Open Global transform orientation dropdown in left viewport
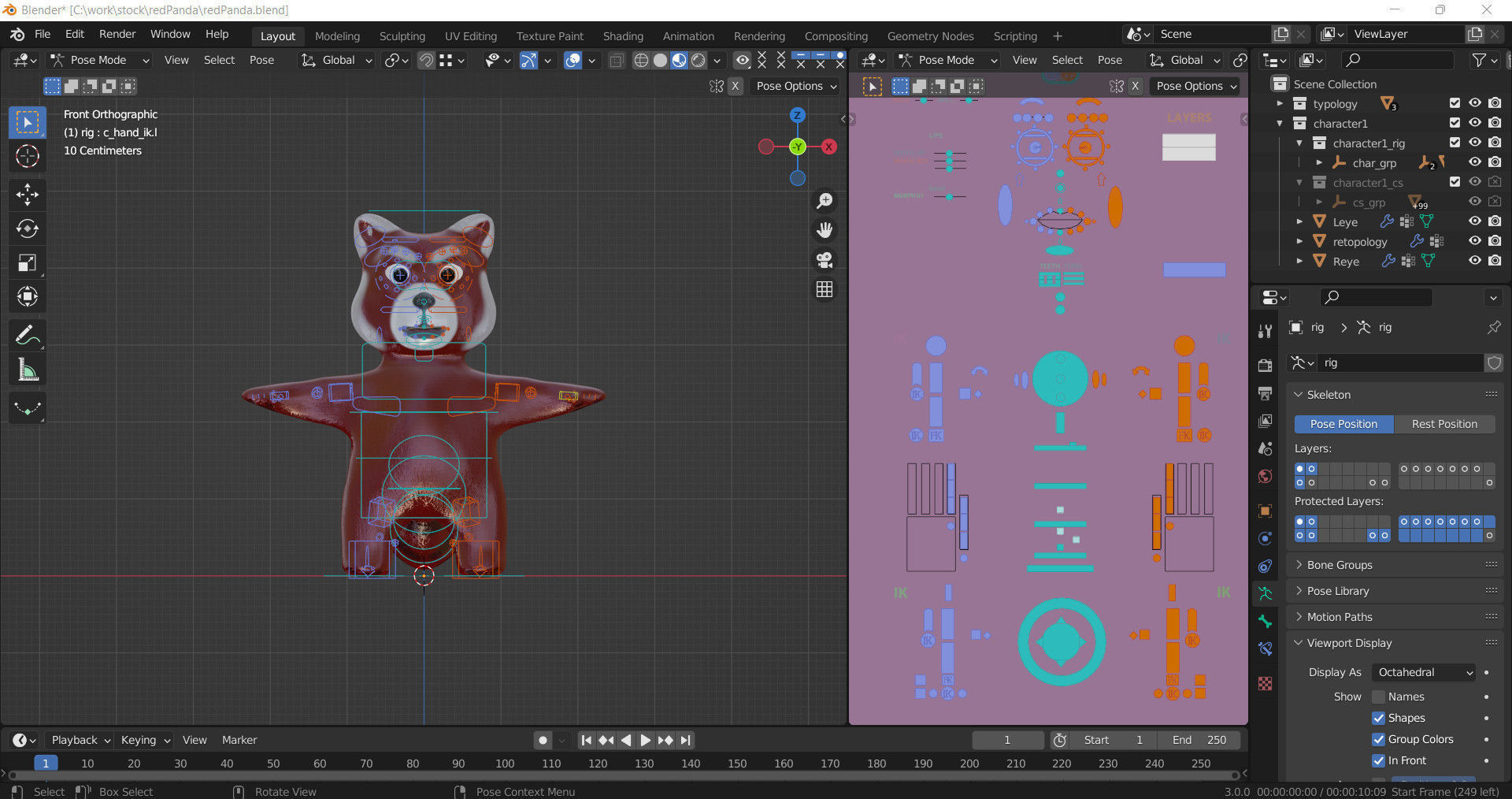The height and width of the screenshot is (799, 1512). pos(337,60)
